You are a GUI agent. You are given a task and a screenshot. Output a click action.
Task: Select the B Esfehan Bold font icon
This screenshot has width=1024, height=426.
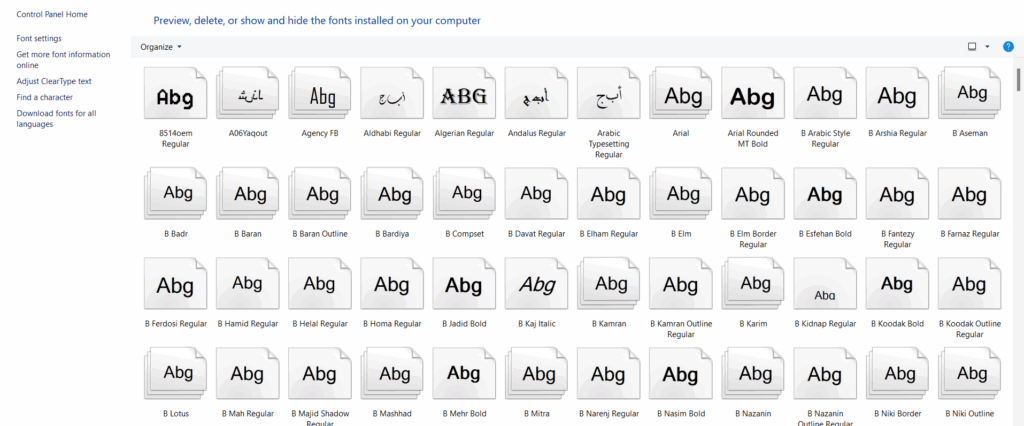825,194
